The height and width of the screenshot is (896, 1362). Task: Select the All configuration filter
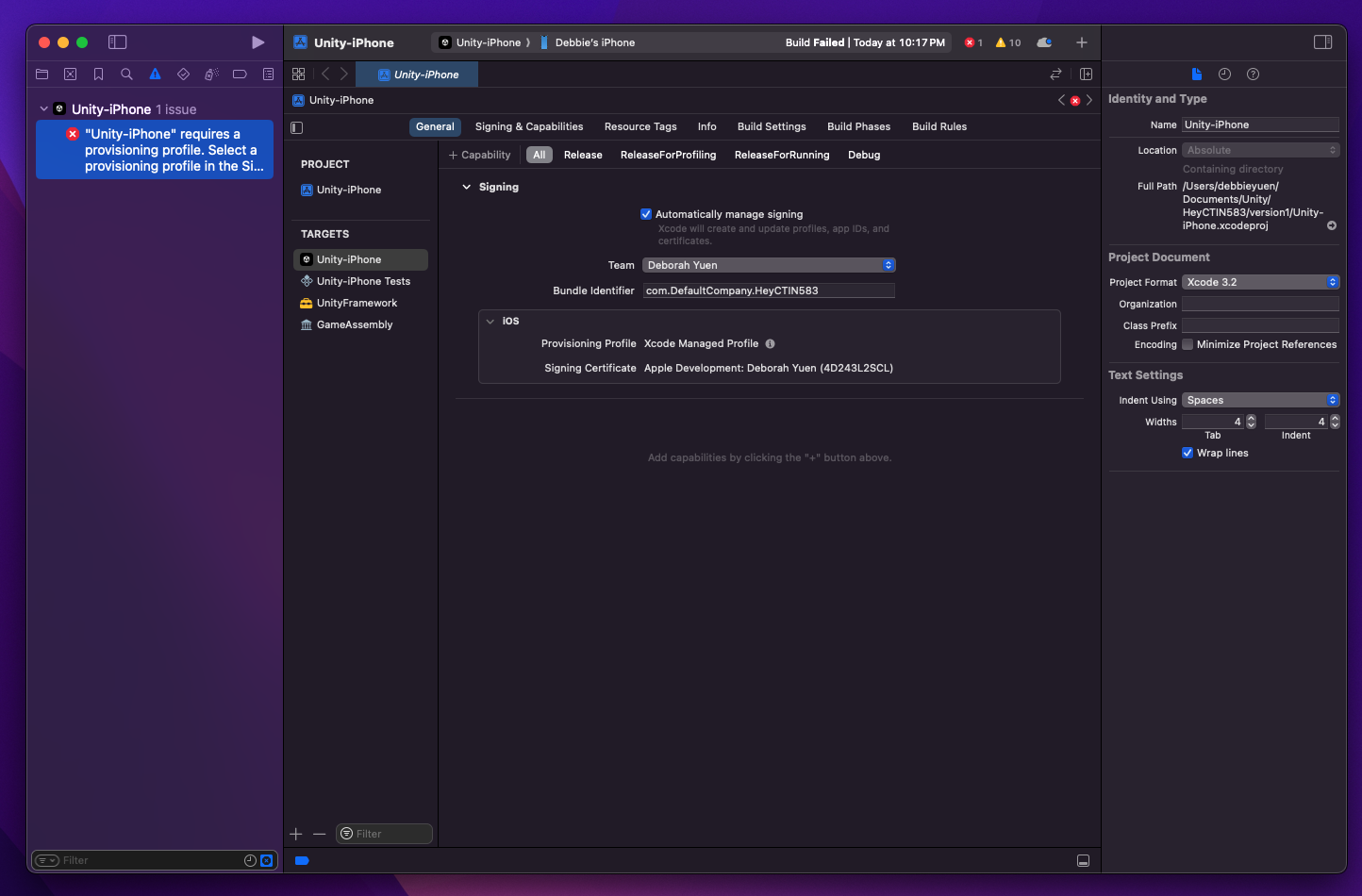[540, 155]
